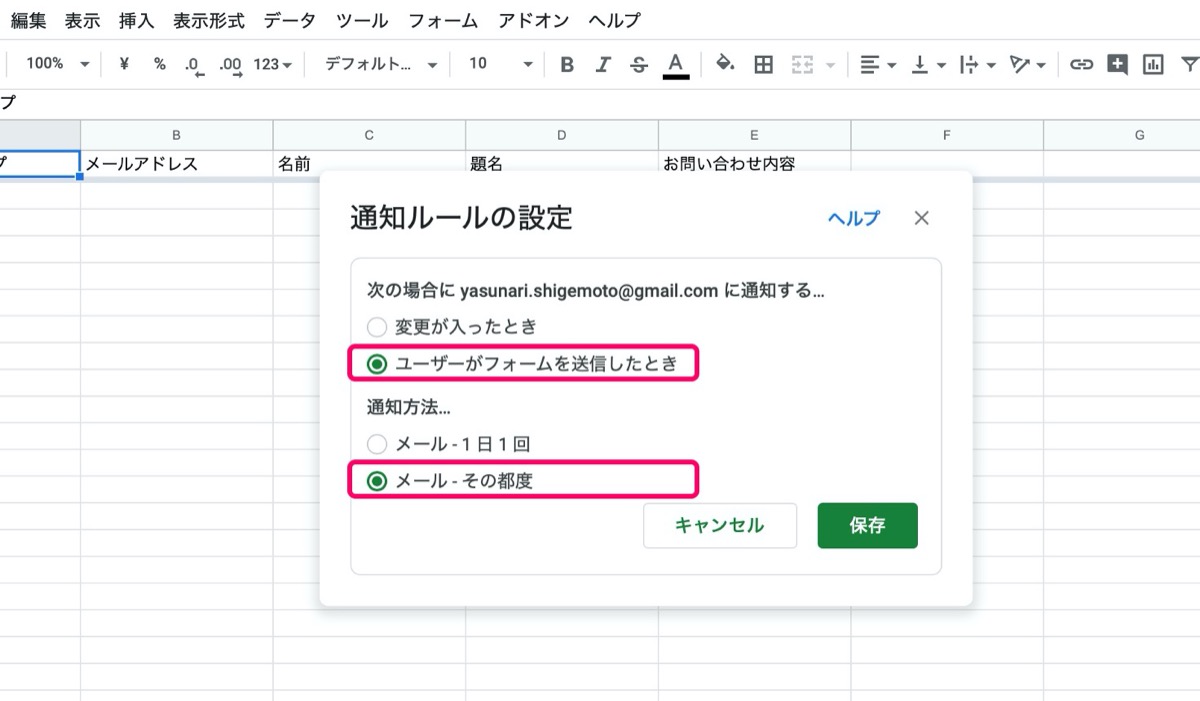Select column B header
This screenshot has width=1200, height=701.
177,135
